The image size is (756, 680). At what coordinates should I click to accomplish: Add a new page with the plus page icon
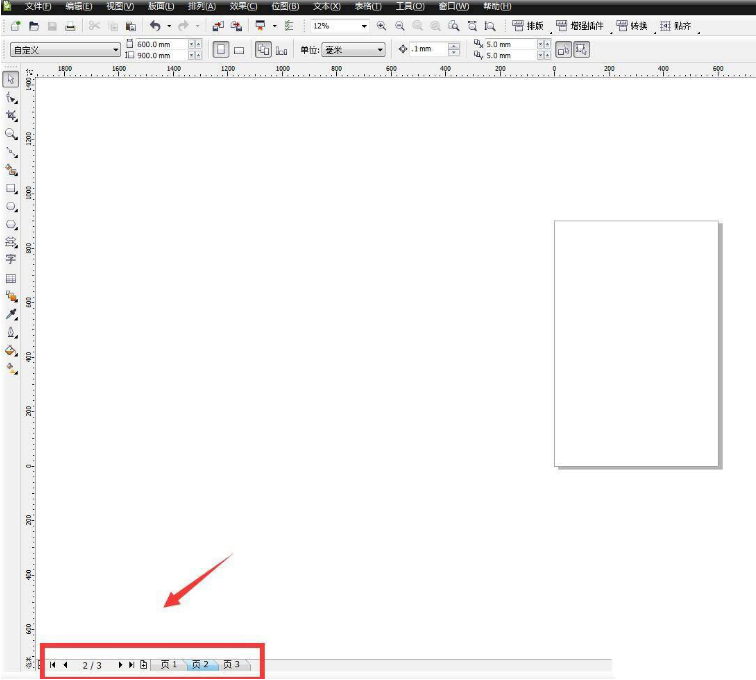(x=144, y=665)
